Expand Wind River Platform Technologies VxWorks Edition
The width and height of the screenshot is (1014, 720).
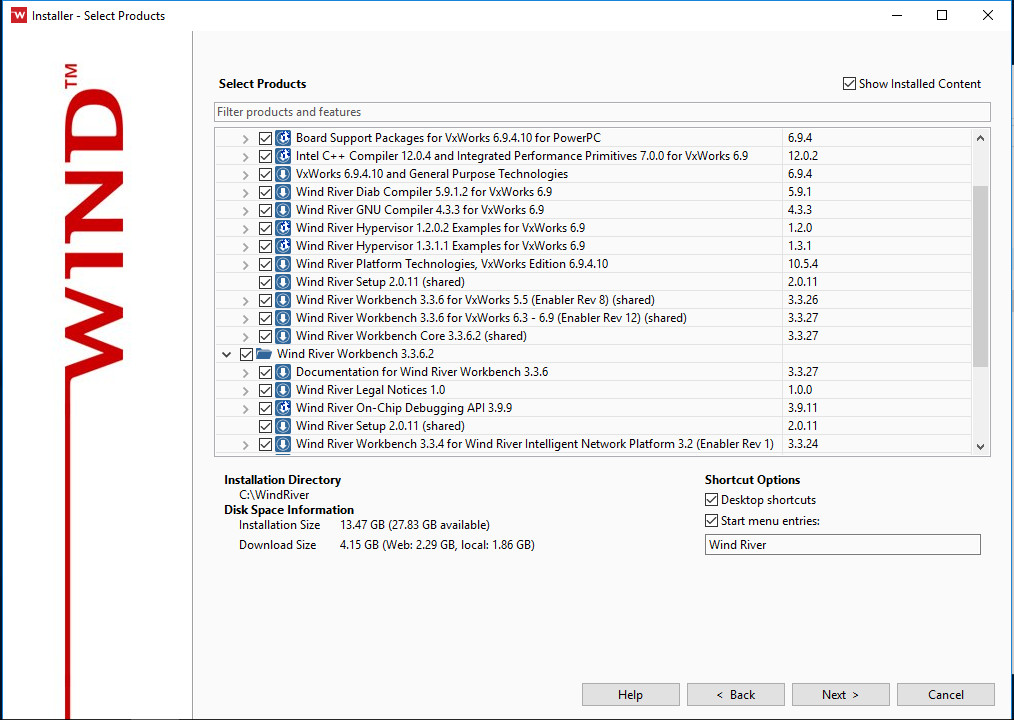(245, 265)
